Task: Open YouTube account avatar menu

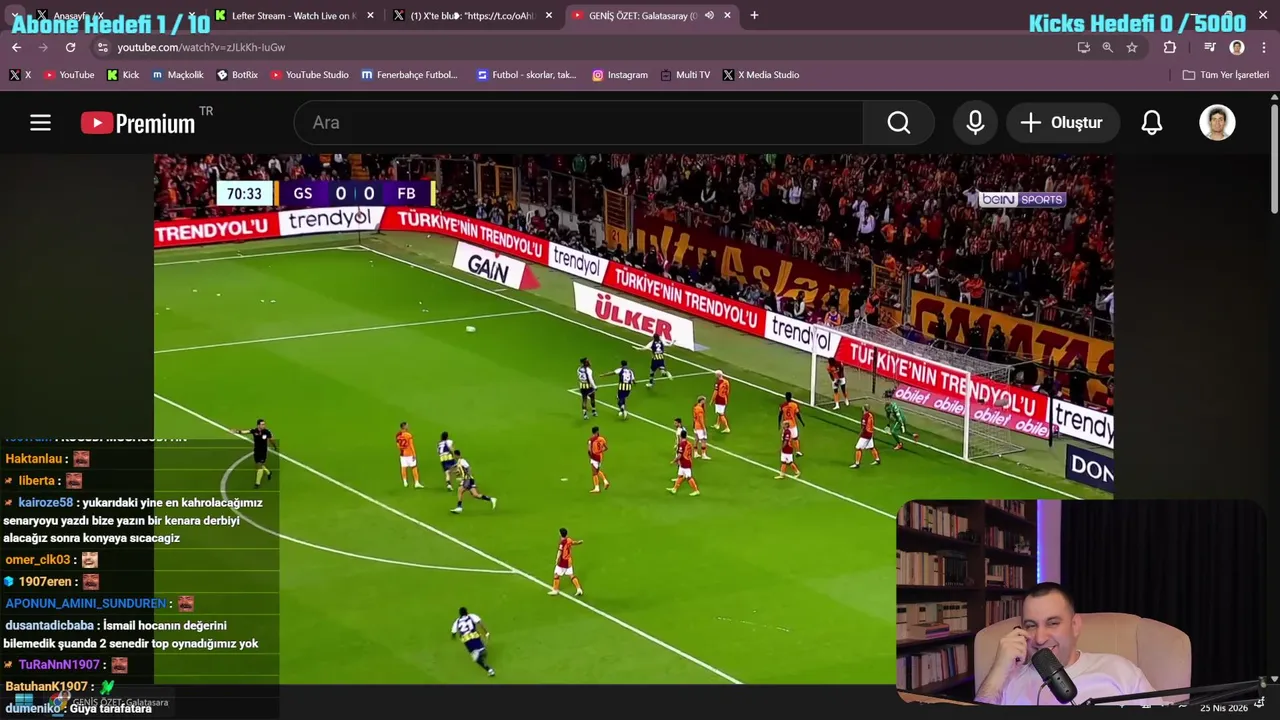Action: click(1217, 122)
